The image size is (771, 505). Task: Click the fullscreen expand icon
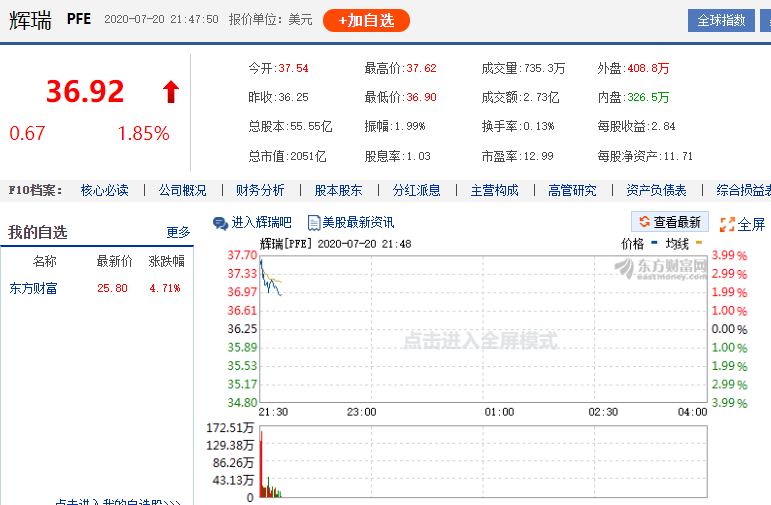click(727, 225)
